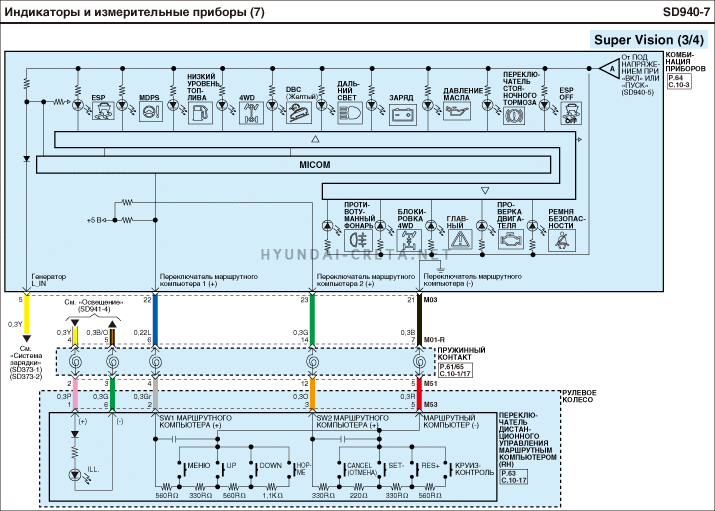
Task: Click the check engine icon
Action: (511, 240)
